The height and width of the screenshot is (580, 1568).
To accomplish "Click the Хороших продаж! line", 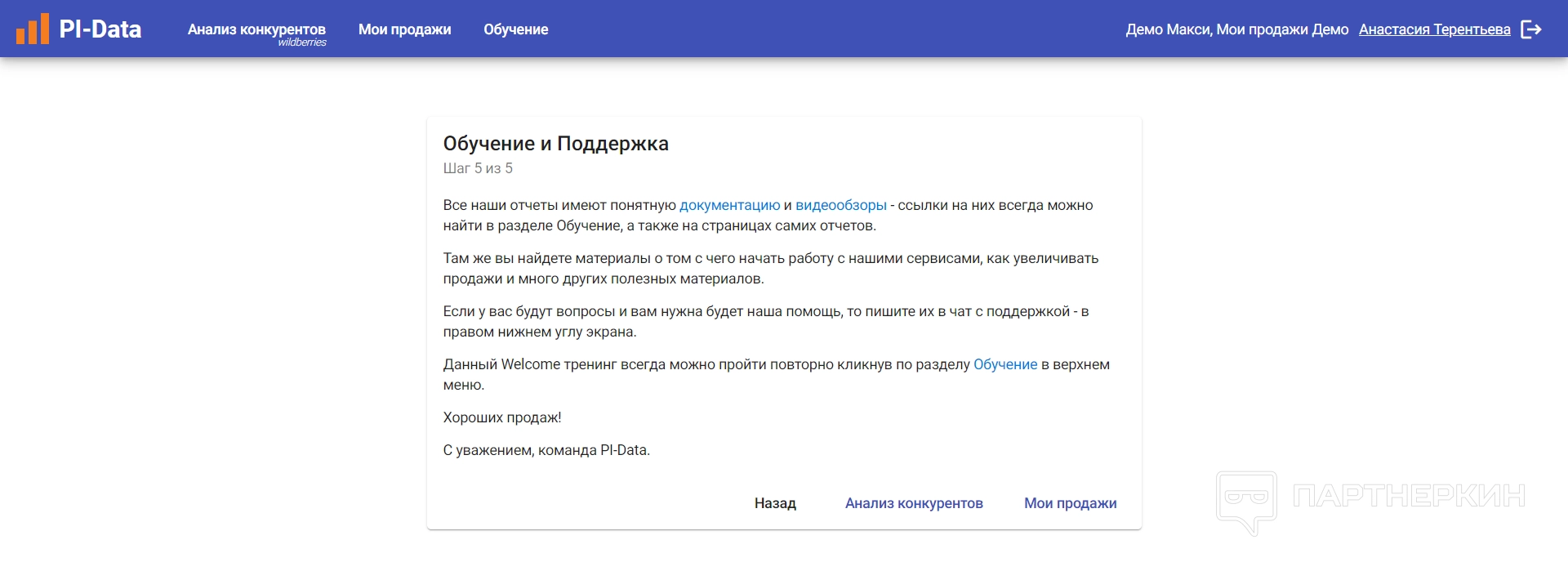I will [502, 417].
